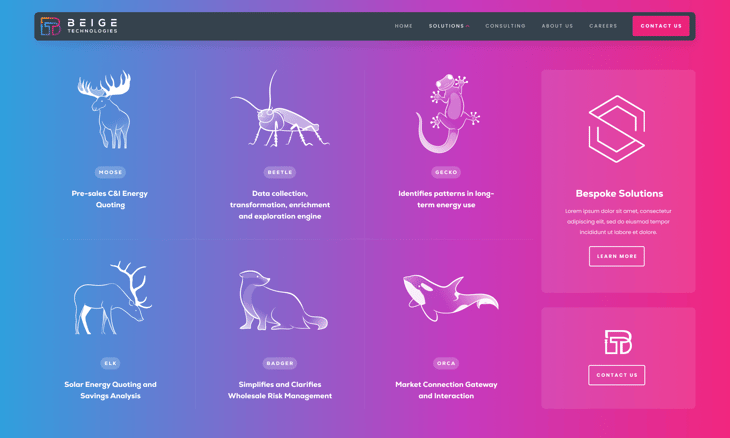Click the ELK label badge
The height and width of the screenshot is (438, 730).
110,363
